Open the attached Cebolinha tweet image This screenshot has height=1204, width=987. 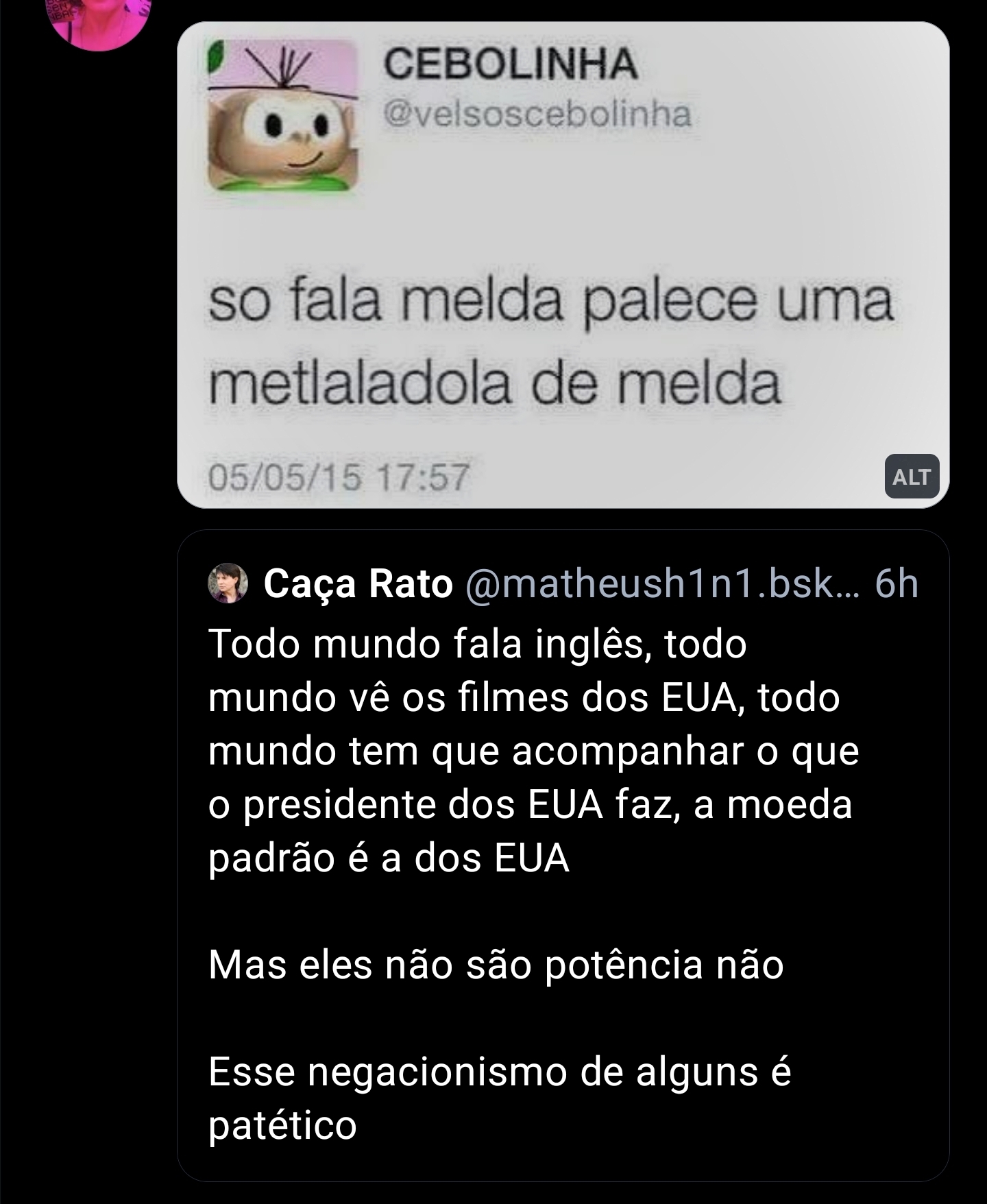click(x=563, y=265)
